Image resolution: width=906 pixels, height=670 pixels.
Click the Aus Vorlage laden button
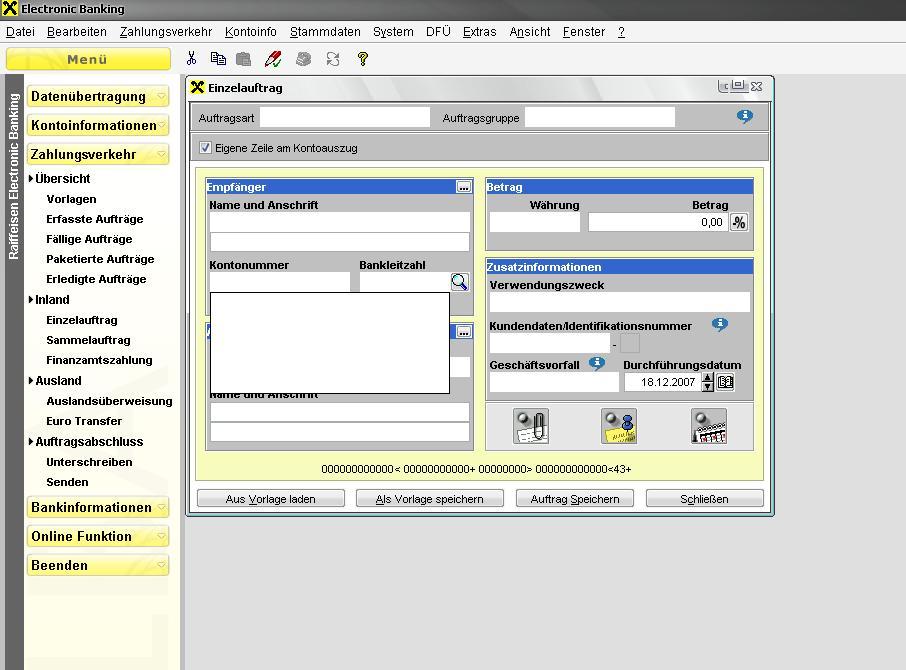271,499
